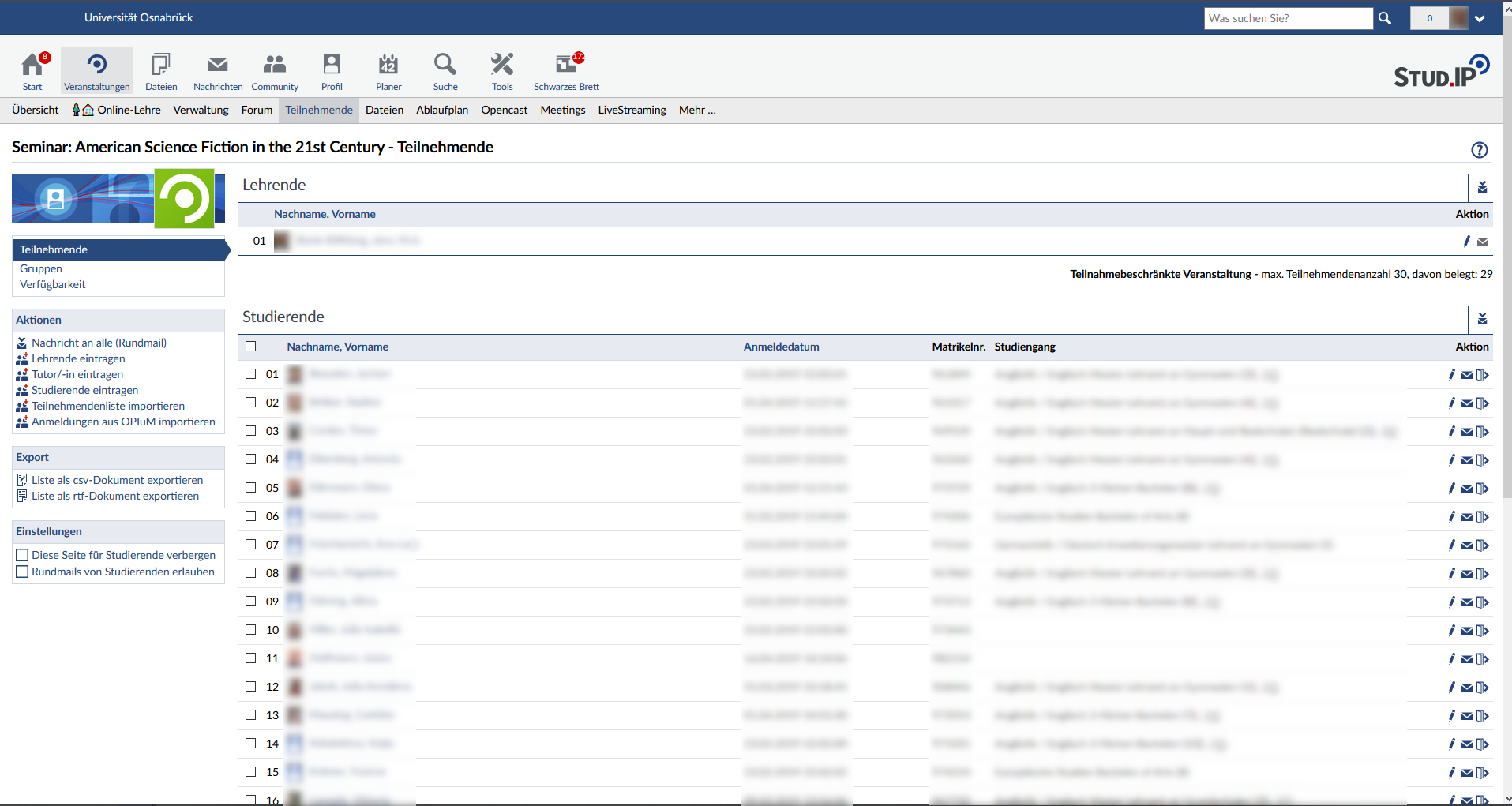This screenshot has height=806, width=1512.
Task: Open the Community icon
Action: [275, 66]
